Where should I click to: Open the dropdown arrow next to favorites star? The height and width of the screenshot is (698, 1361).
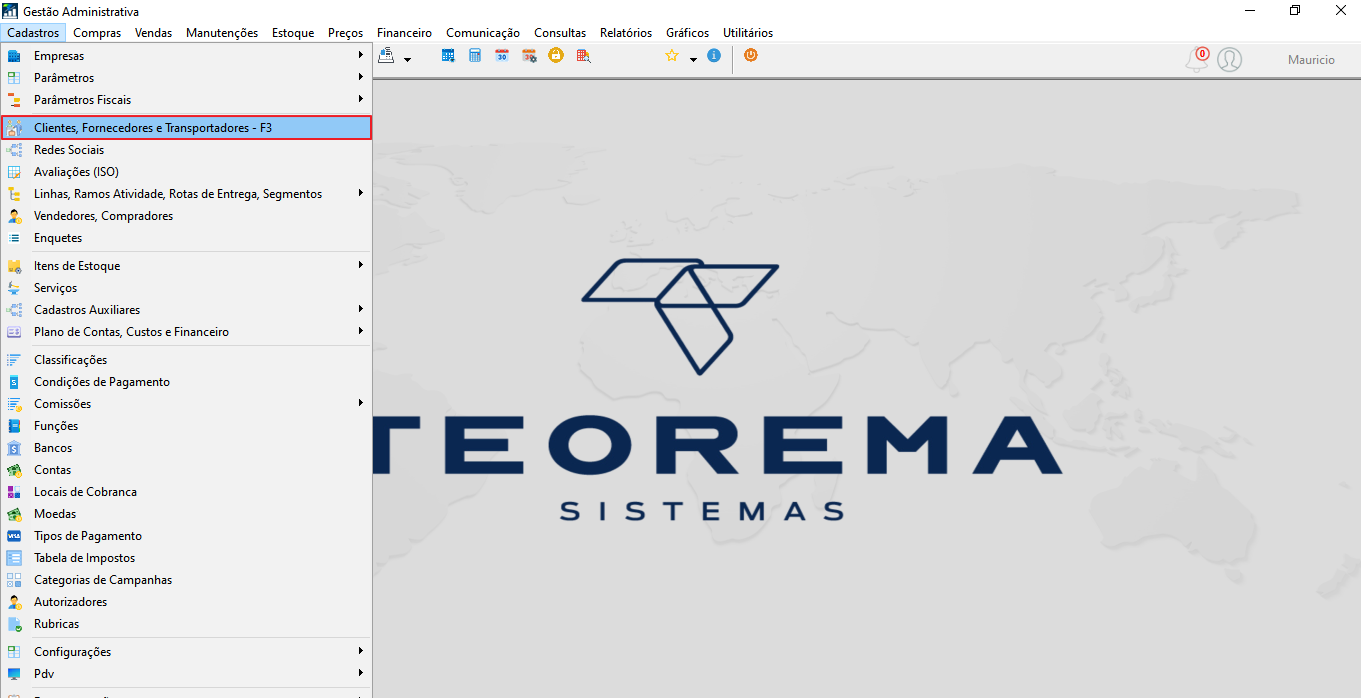point(693,60)
